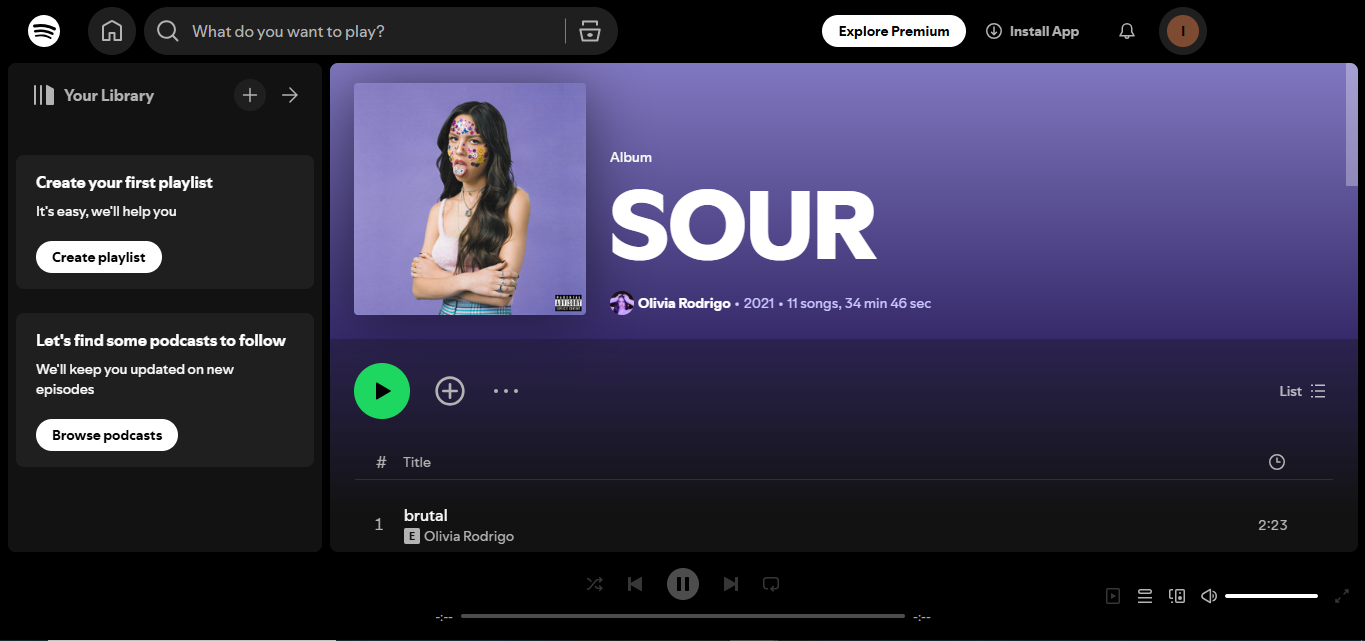This screenshot has width=1365, height=641.
Task: Click the Create playlist button
Action: (98, 256)
